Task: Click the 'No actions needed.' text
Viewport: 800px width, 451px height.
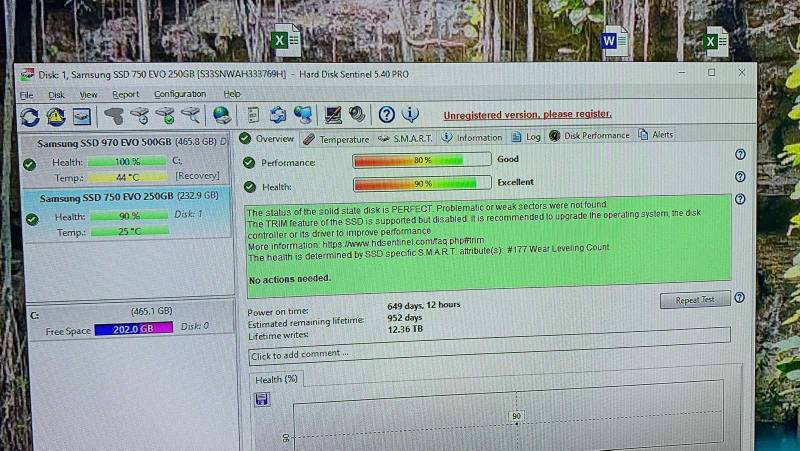Action: pos(290,279)
